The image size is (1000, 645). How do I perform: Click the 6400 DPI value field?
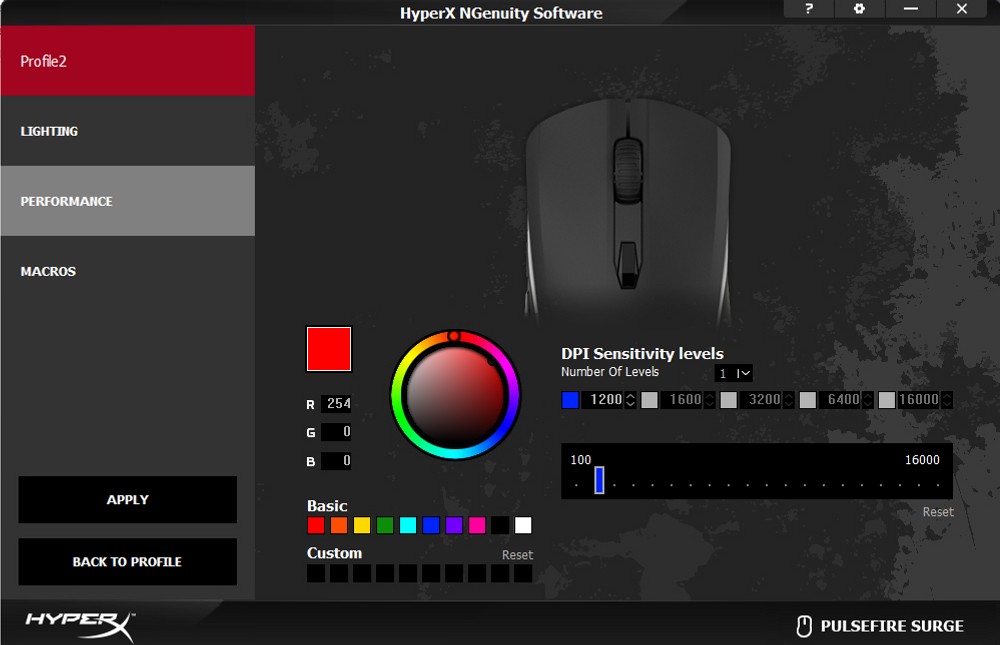tap(841, 400)
